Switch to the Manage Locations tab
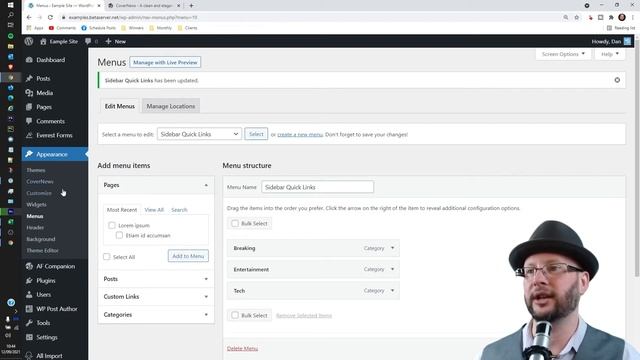640x360 pixels. click(x=171, y=106)
